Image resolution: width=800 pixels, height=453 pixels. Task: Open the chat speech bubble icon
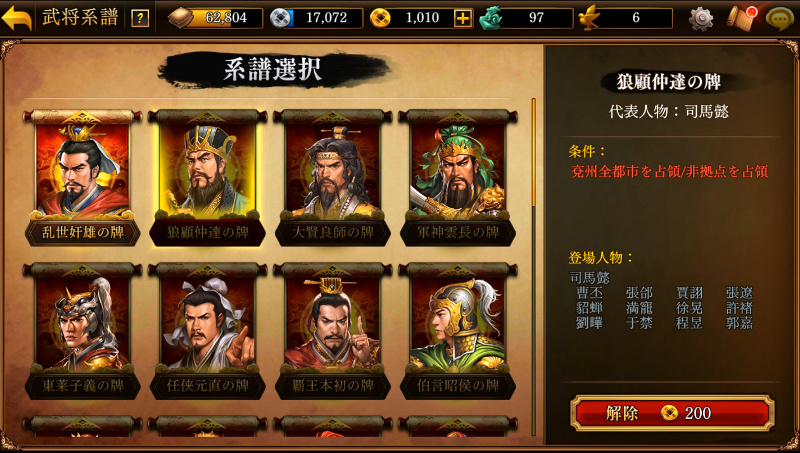(780, 19)
